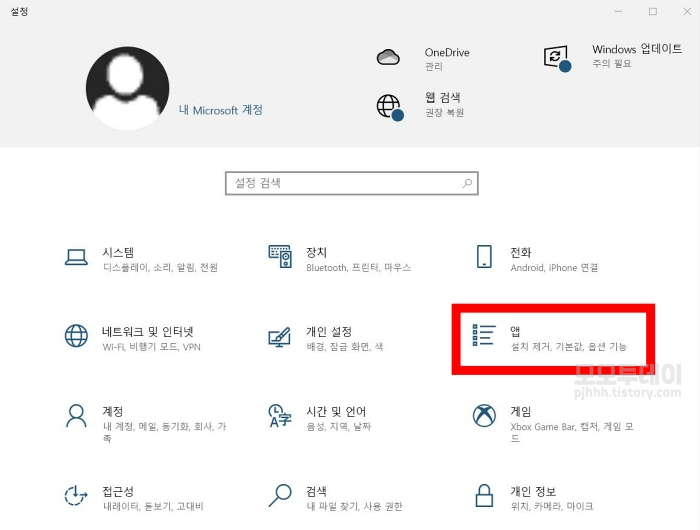Click 내레이터, 돋보기, 고대비 description
700x530 pixels.
153,506
